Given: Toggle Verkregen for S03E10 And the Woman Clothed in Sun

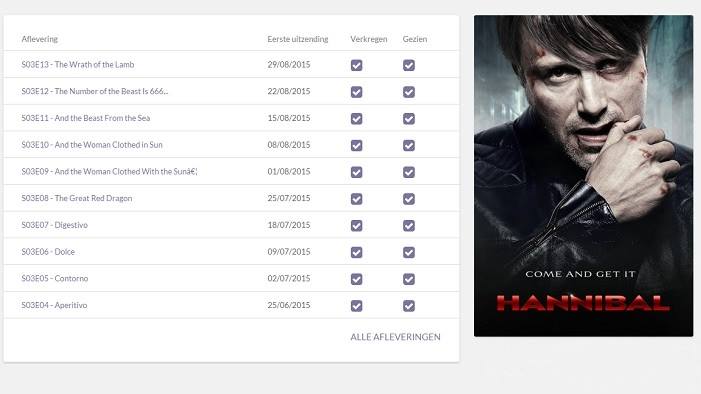Looking at the screenshot, I should [x=356, y=145].
